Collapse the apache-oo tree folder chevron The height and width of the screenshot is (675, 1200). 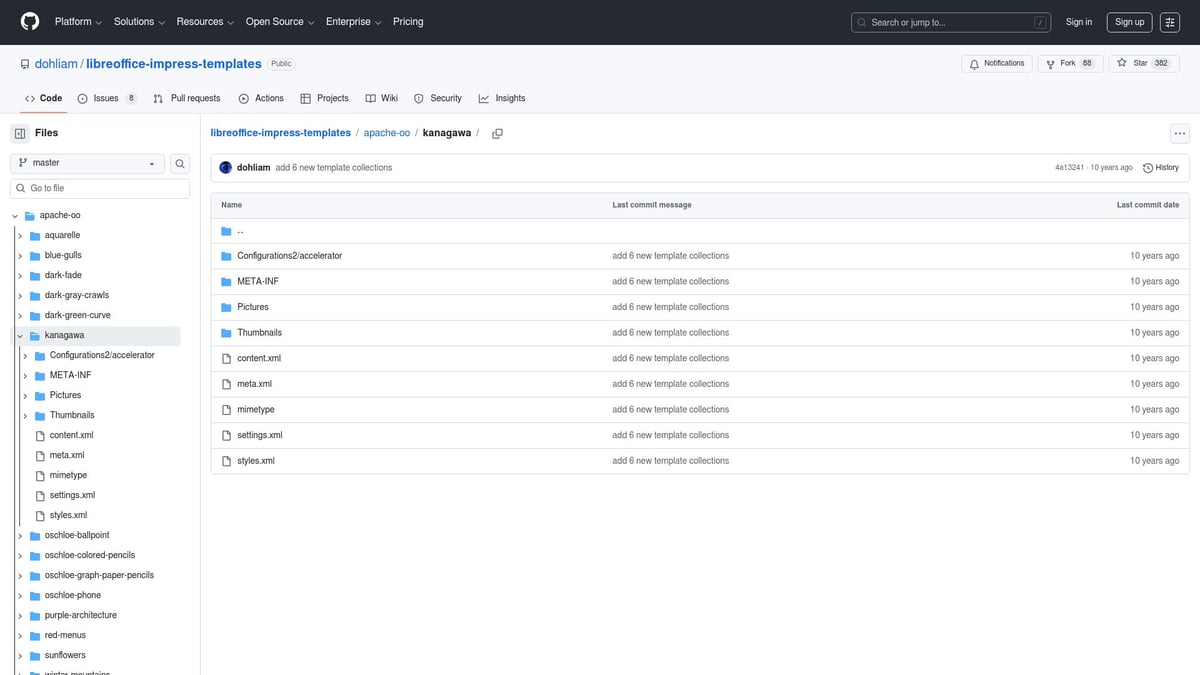[x=15, y=215]
